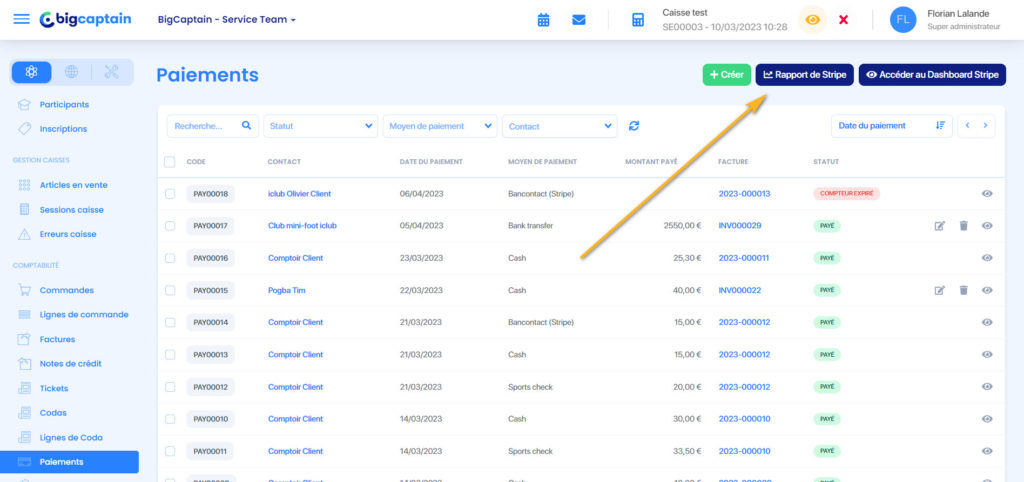This screenshot has height=482, width=1024.
Task: Open invoice link INV000029
Action: click(x=740, y=225)
